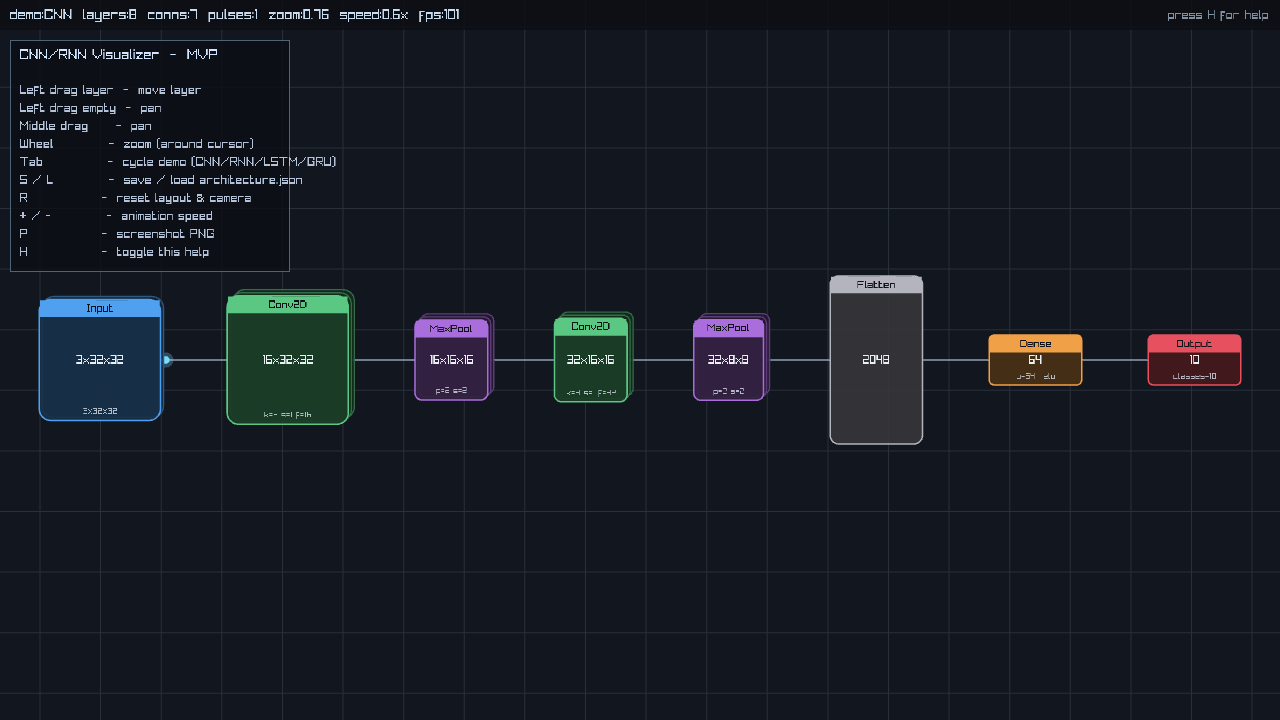Click the "P - screenshot PNG" help line
This screenshot has height=720, width=1280.
(117, 234)
